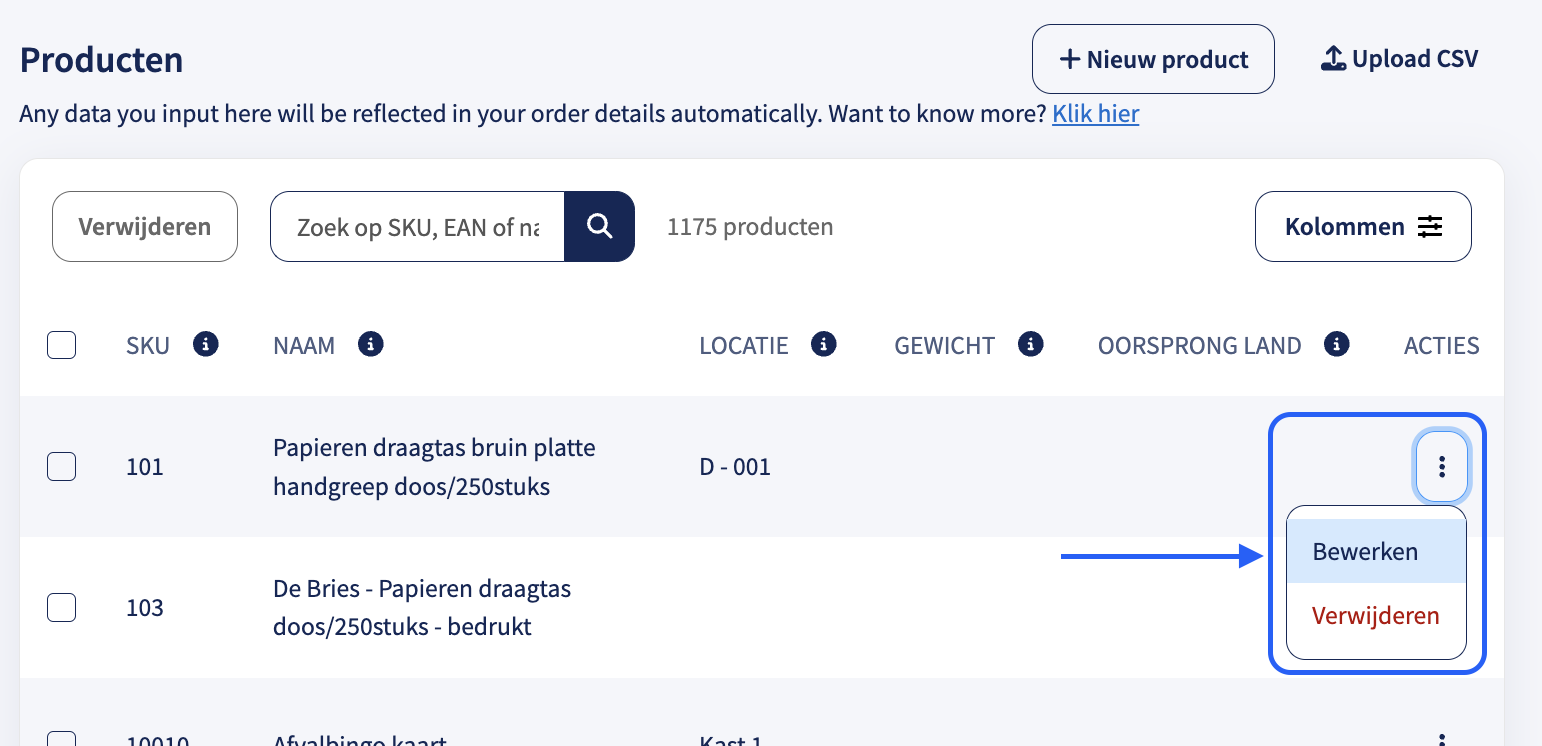Choose red Verwijderen in the dropdown menu
Image resolution: width=1542 pixels, height=746 pixels.
(1376, 616)
